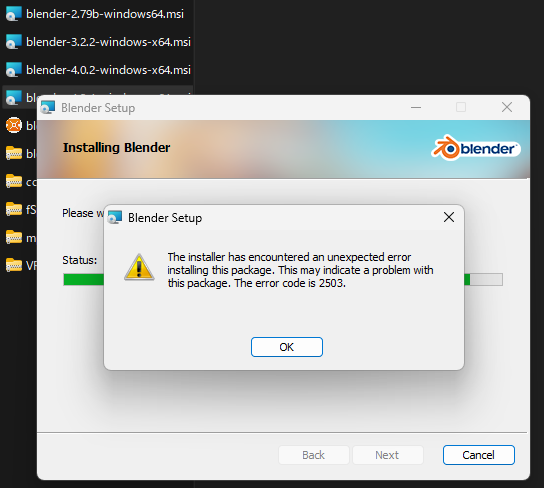Click the installer icon next to blender-2.79b
This screenshot has width=544, height=488.
(14, 14)
